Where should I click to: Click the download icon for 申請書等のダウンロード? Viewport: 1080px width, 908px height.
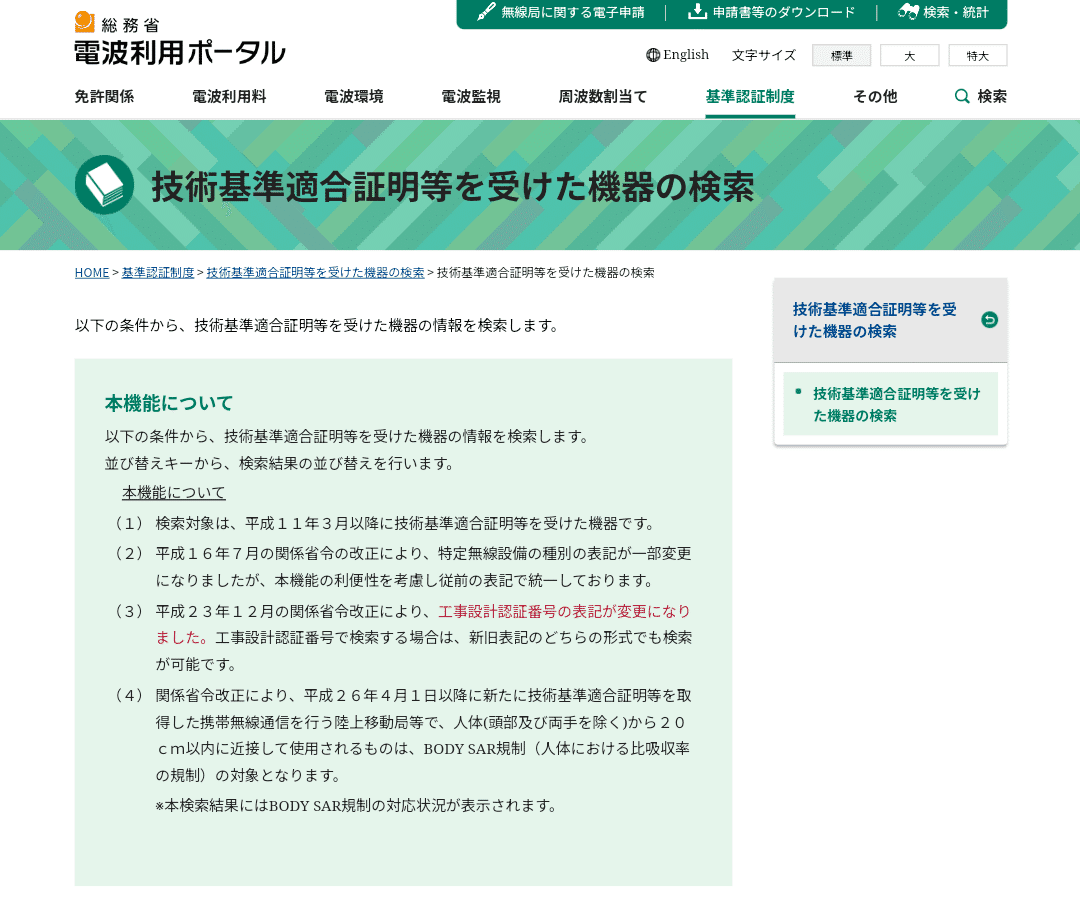pos(695,13)
